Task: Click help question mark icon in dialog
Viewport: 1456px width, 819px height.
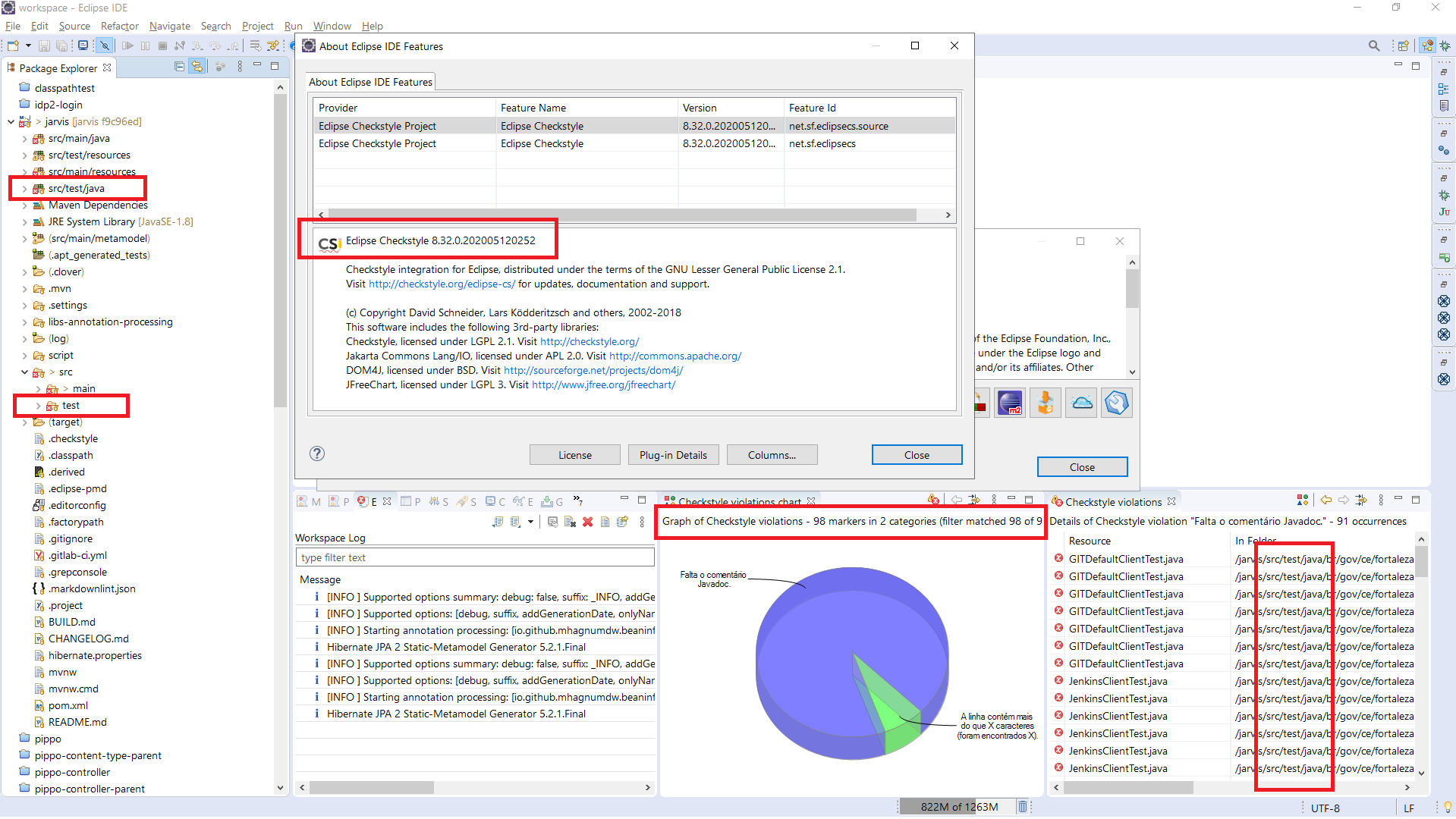Action: (317, 453)
